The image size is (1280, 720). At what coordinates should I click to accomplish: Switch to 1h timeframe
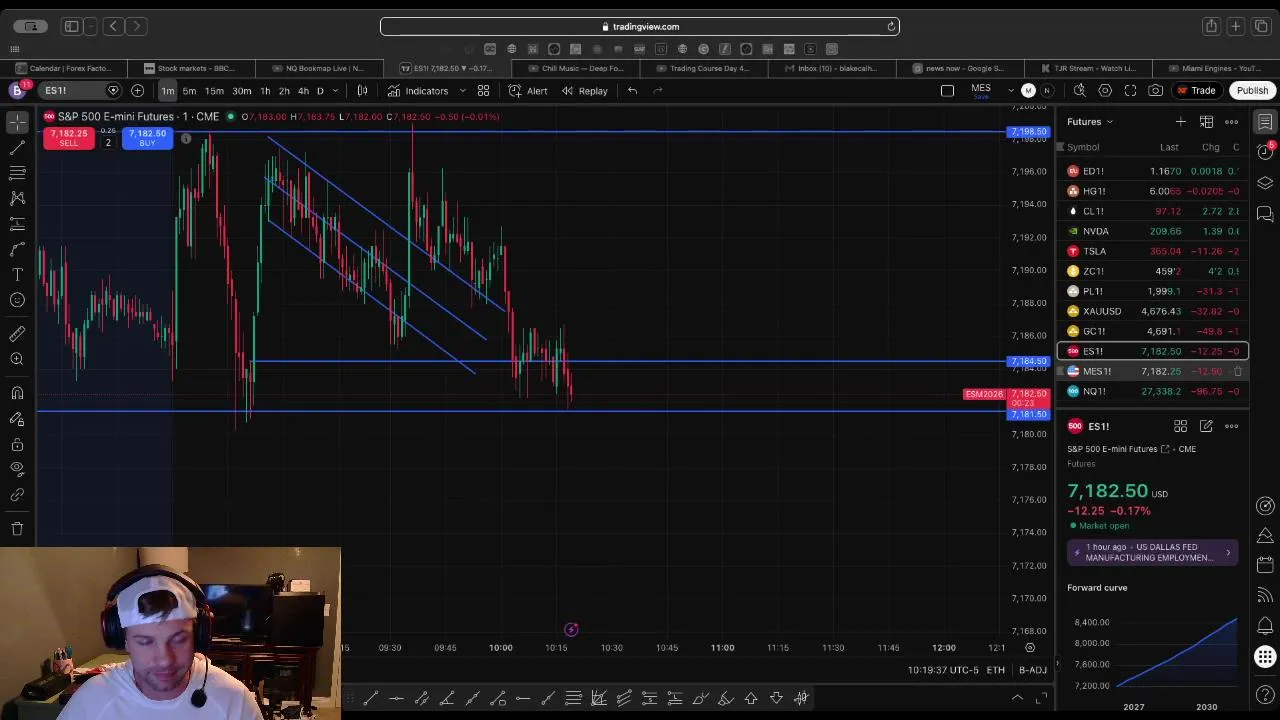tap(265, 91)
